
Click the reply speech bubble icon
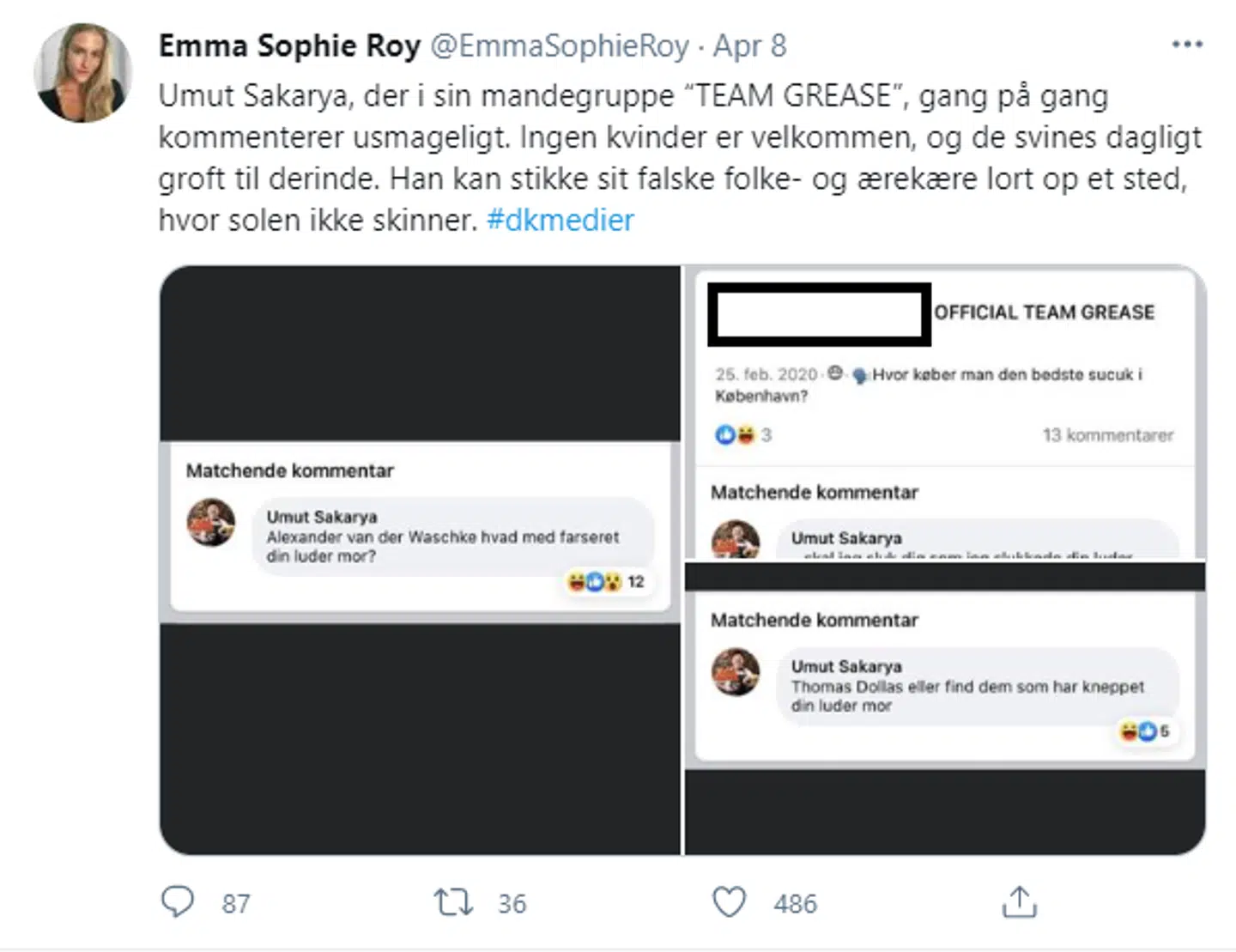pos(178,901)
